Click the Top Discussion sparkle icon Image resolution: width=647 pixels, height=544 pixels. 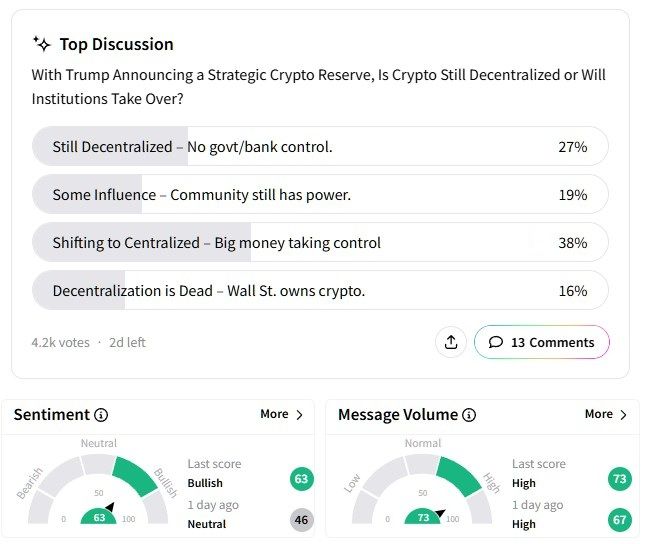[42, 44]
